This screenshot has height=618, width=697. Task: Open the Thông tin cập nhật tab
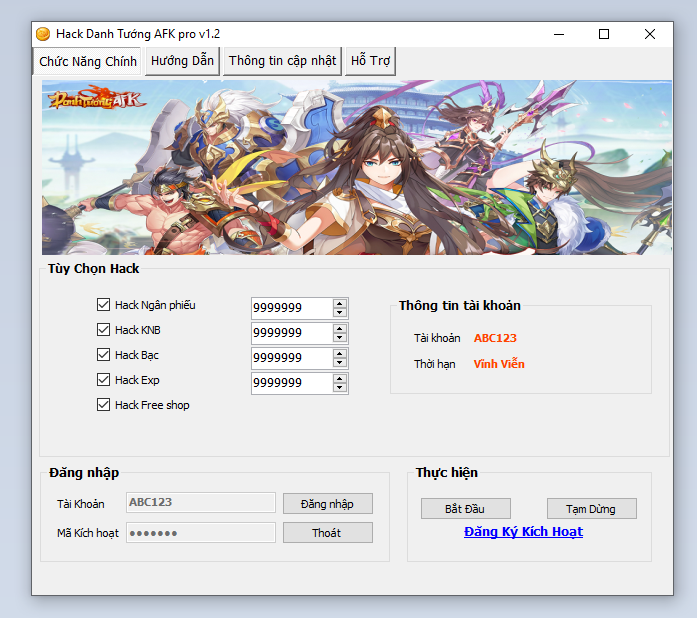pyautogui.click(x=282, y=61)
